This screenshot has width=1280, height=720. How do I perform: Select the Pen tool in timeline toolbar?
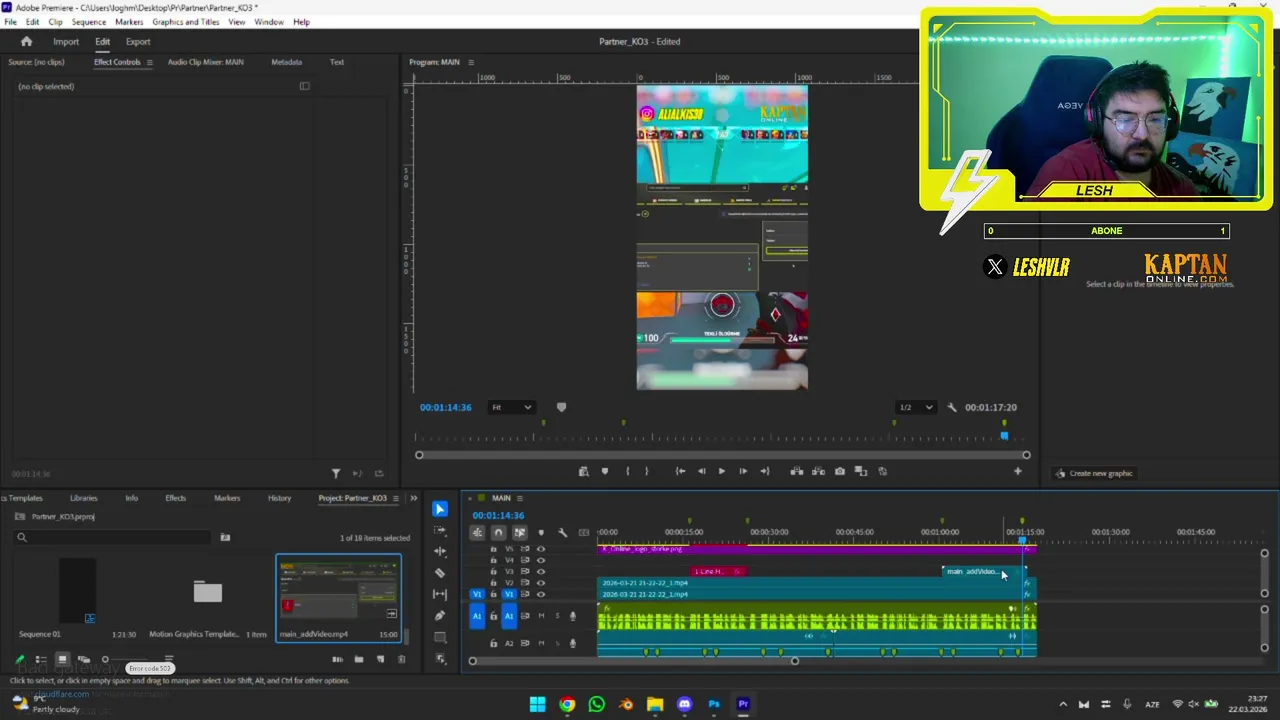pyautogui.click(x=440, y=616)
